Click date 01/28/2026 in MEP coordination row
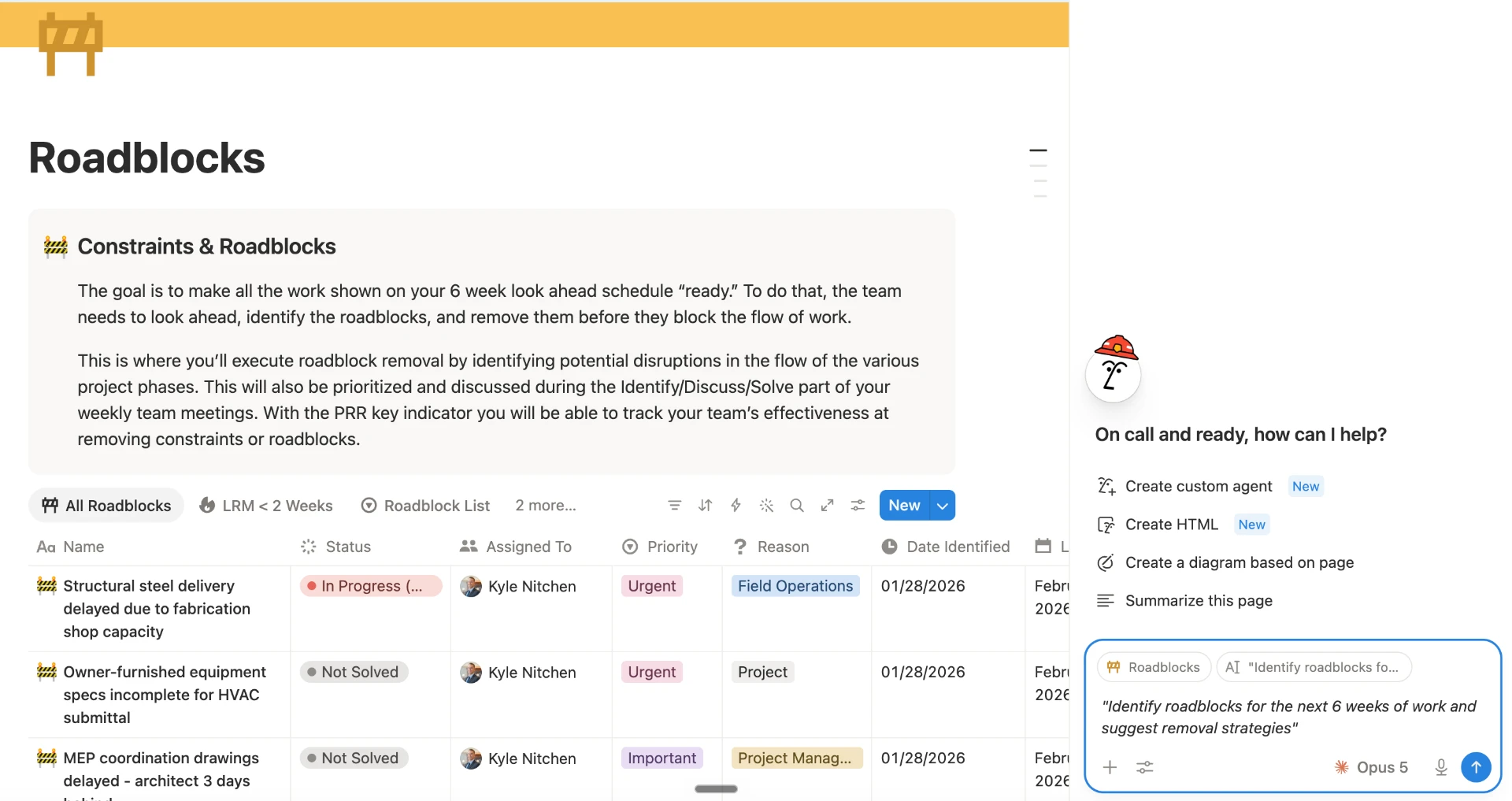The height and width of the screenshot is (801, 1512). pyautogui.click(x=923, y=758)
